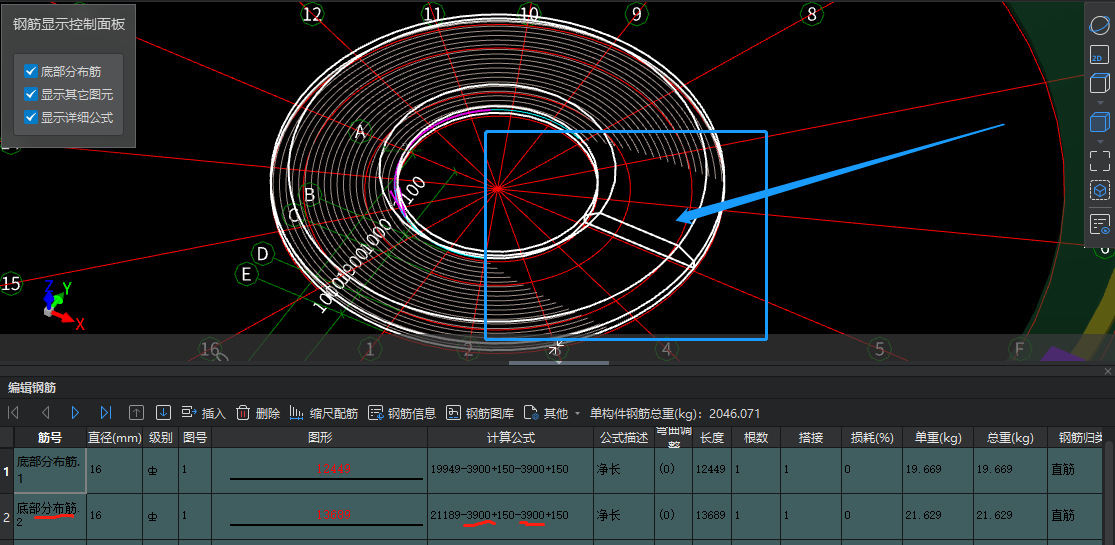Click the 单重(kg) column header
Screen dimensions: 1115x545
938,438
